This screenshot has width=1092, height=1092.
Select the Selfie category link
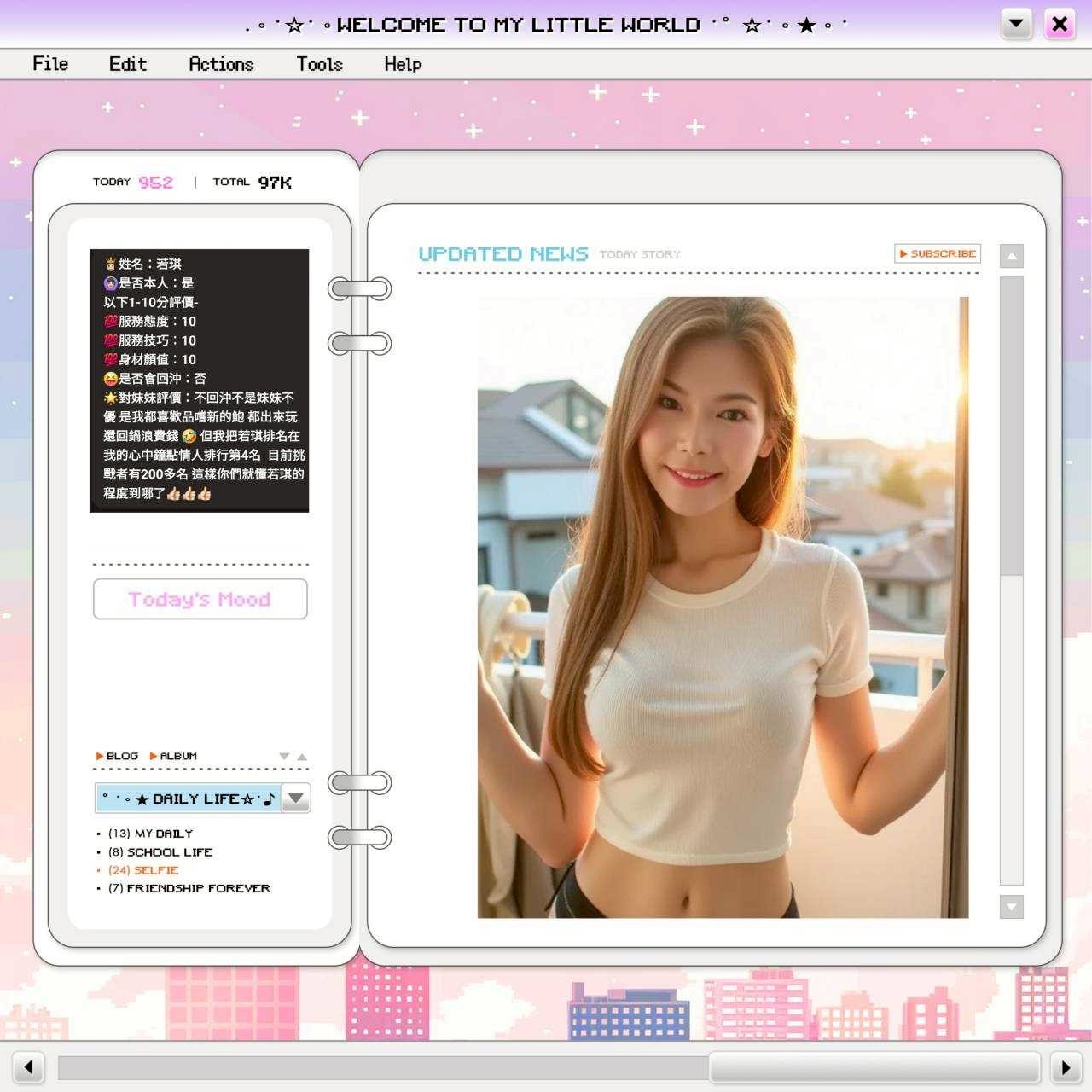(143, 870)
